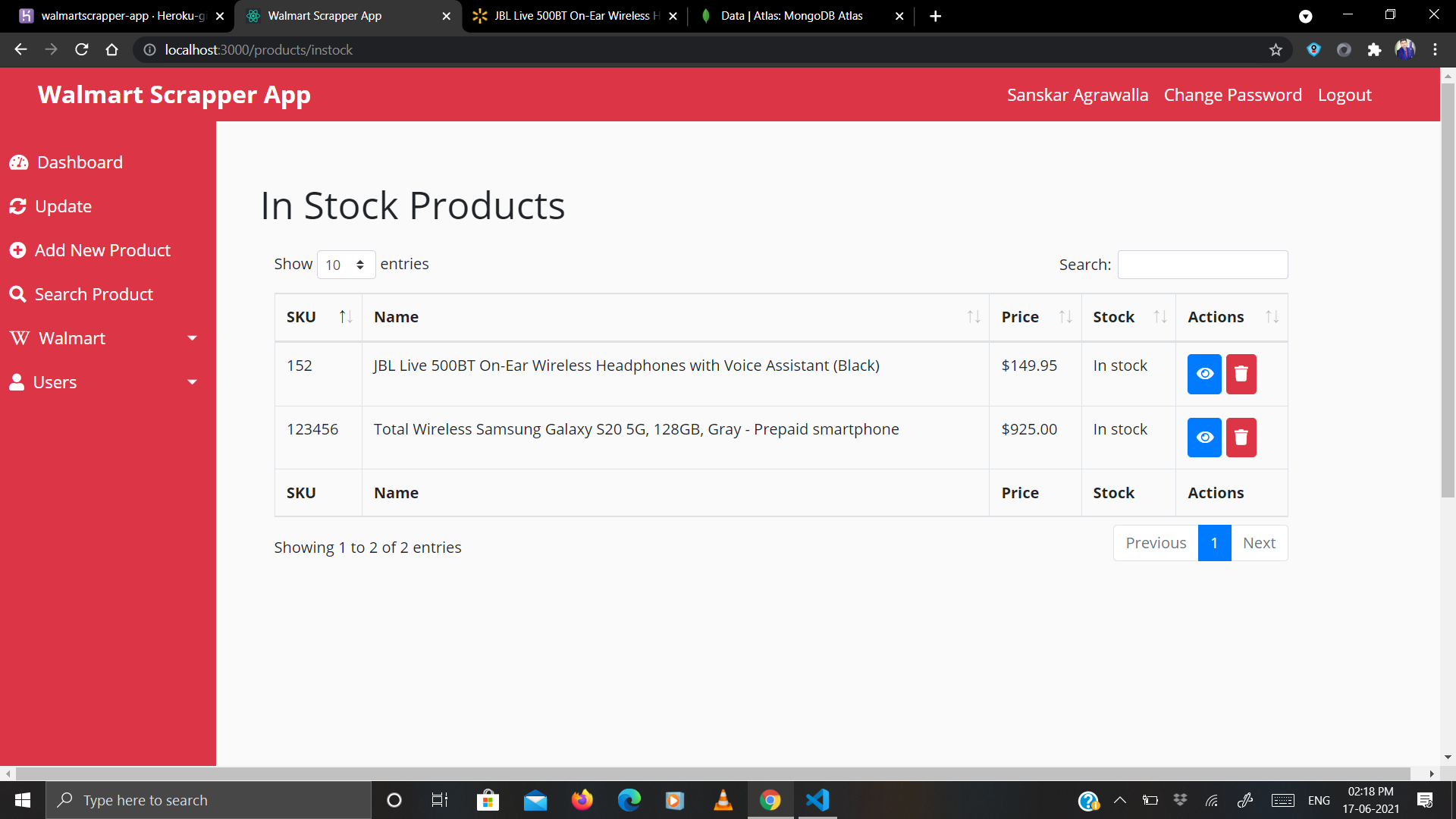1456x819 pixels.
Task: Open Search Product via the magnifier icon
Action: [x=18, y=293]
